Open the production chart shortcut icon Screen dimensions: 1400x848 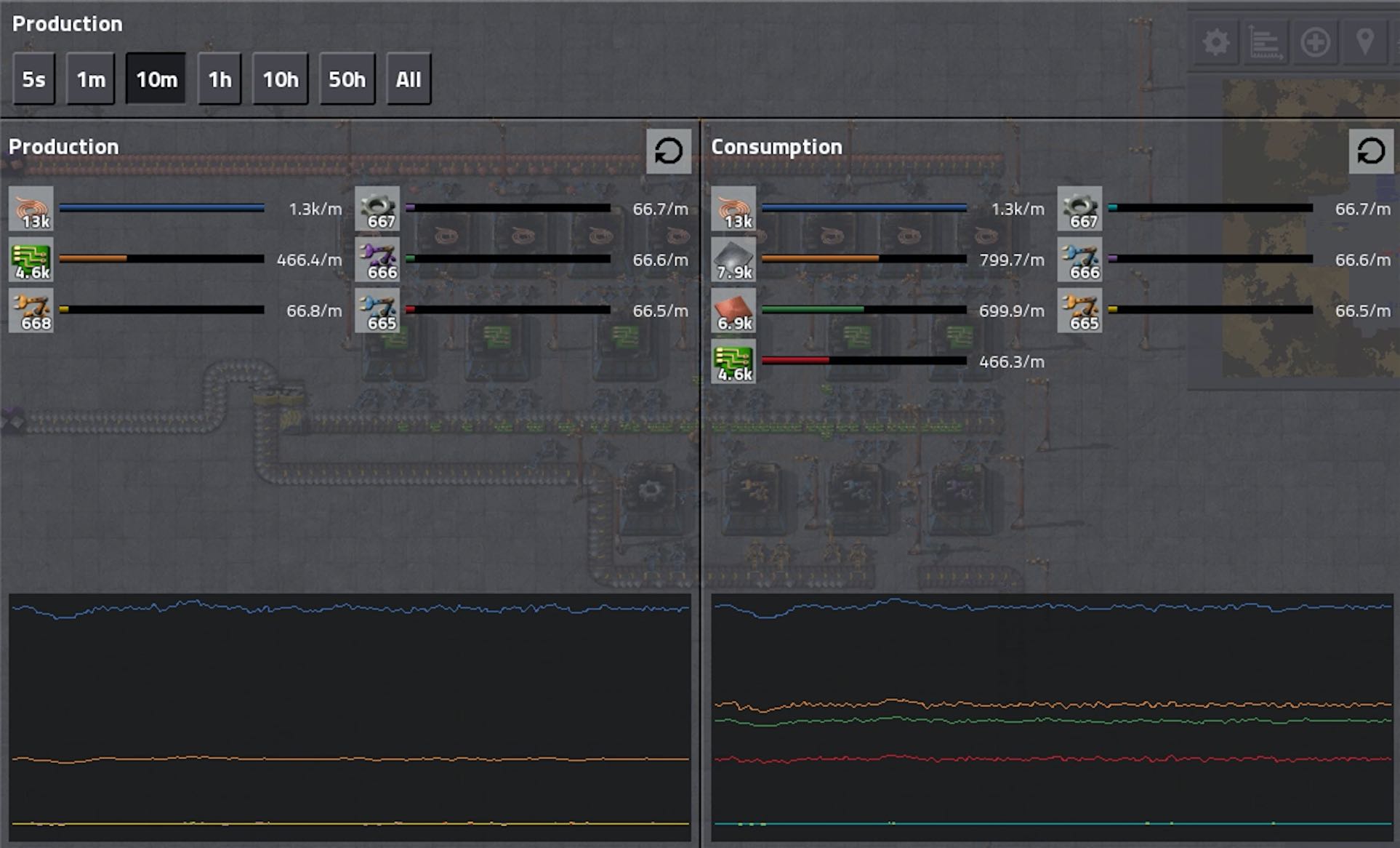[1266, 42]
